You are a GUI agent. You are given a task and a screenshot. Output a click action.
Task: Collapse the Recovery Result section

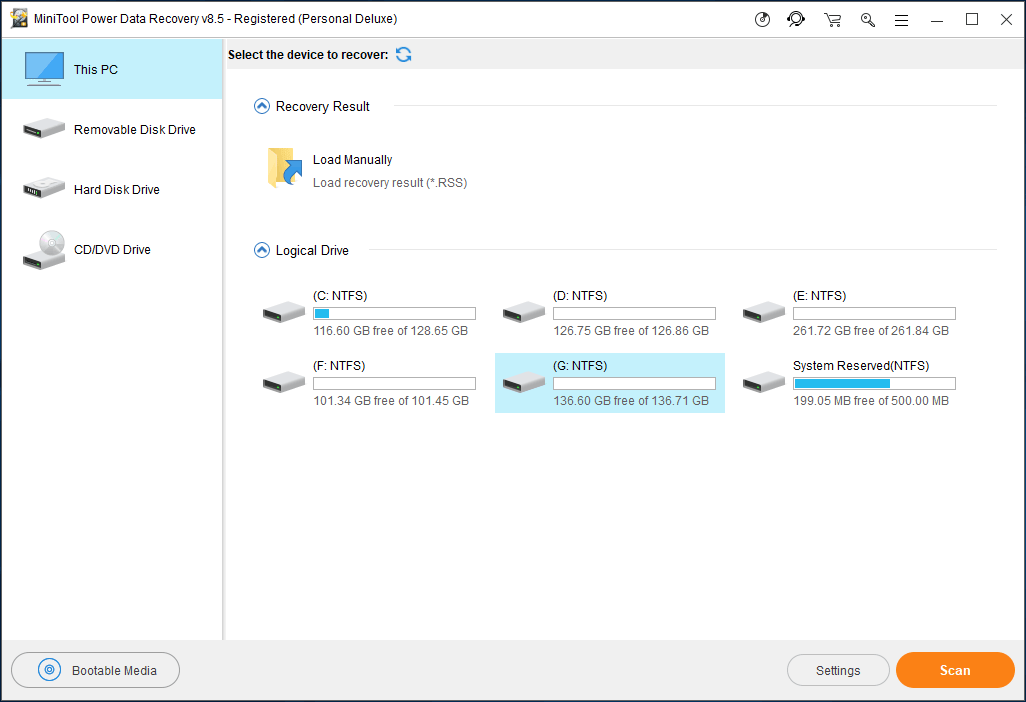262,106
